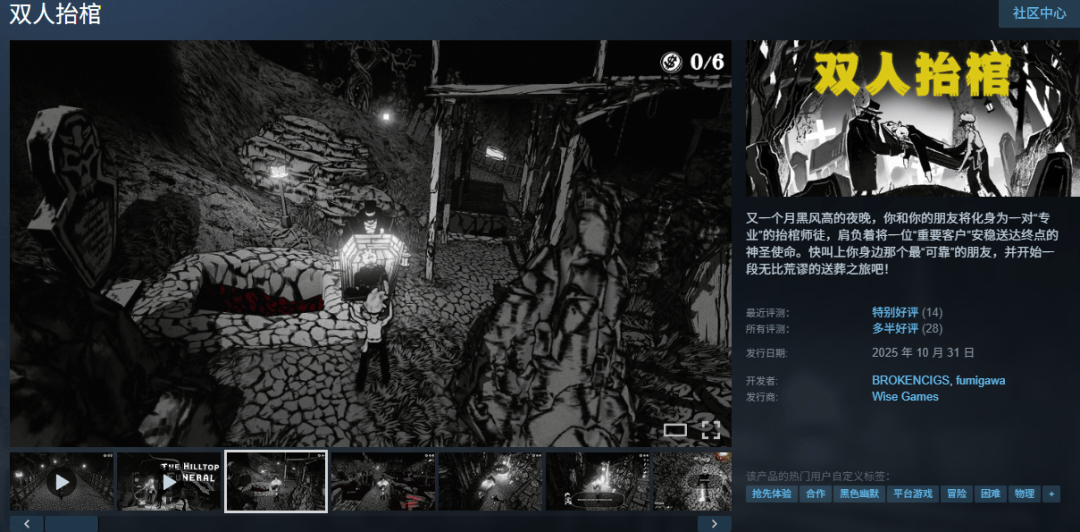Select the 抢先体验 tag
Viewport: 1080px width, 532px height.
pos(772,494)
